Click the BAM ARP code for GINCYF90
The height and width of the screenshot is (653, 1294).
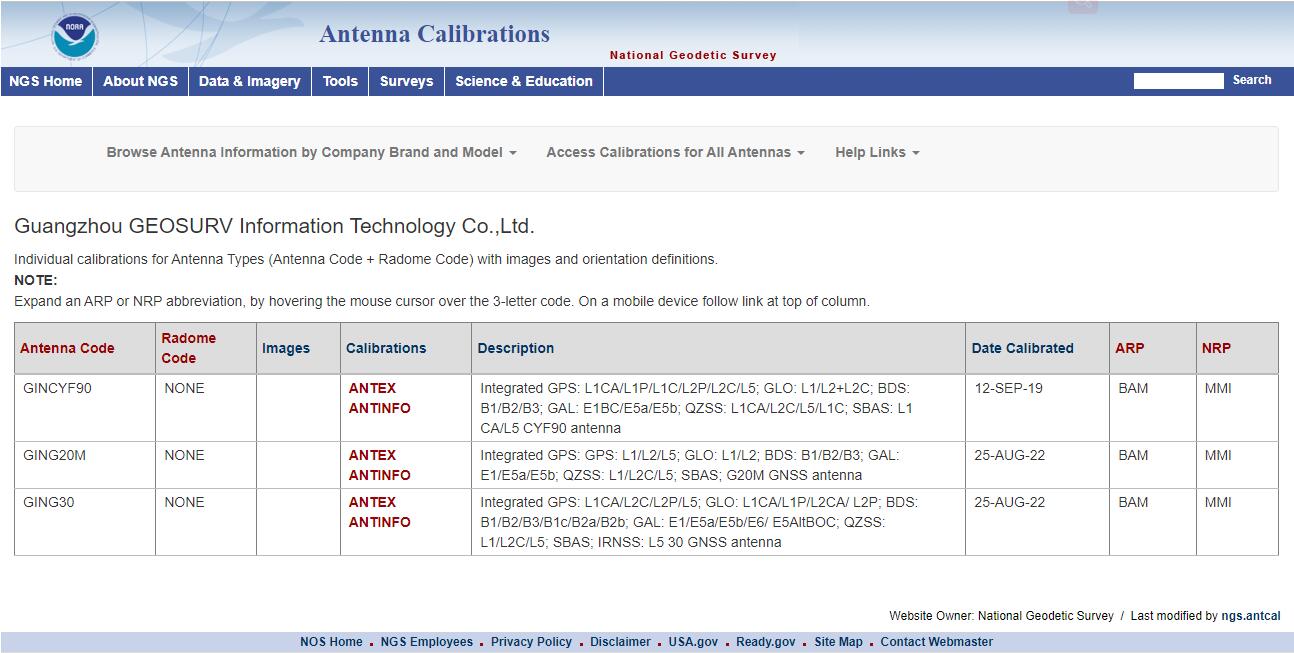(x=1133, y=388)
